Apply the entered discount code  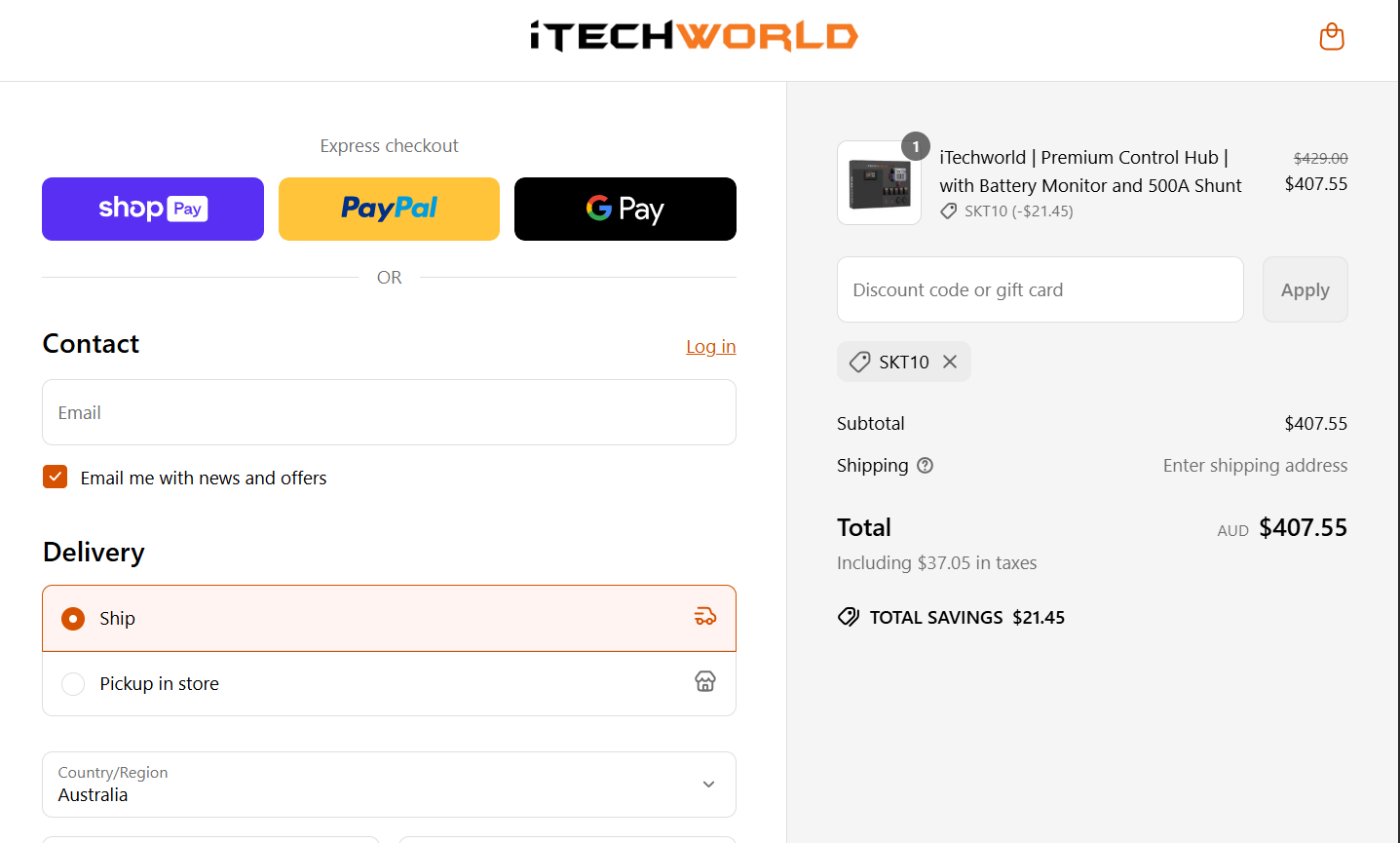click(1305, 289)
